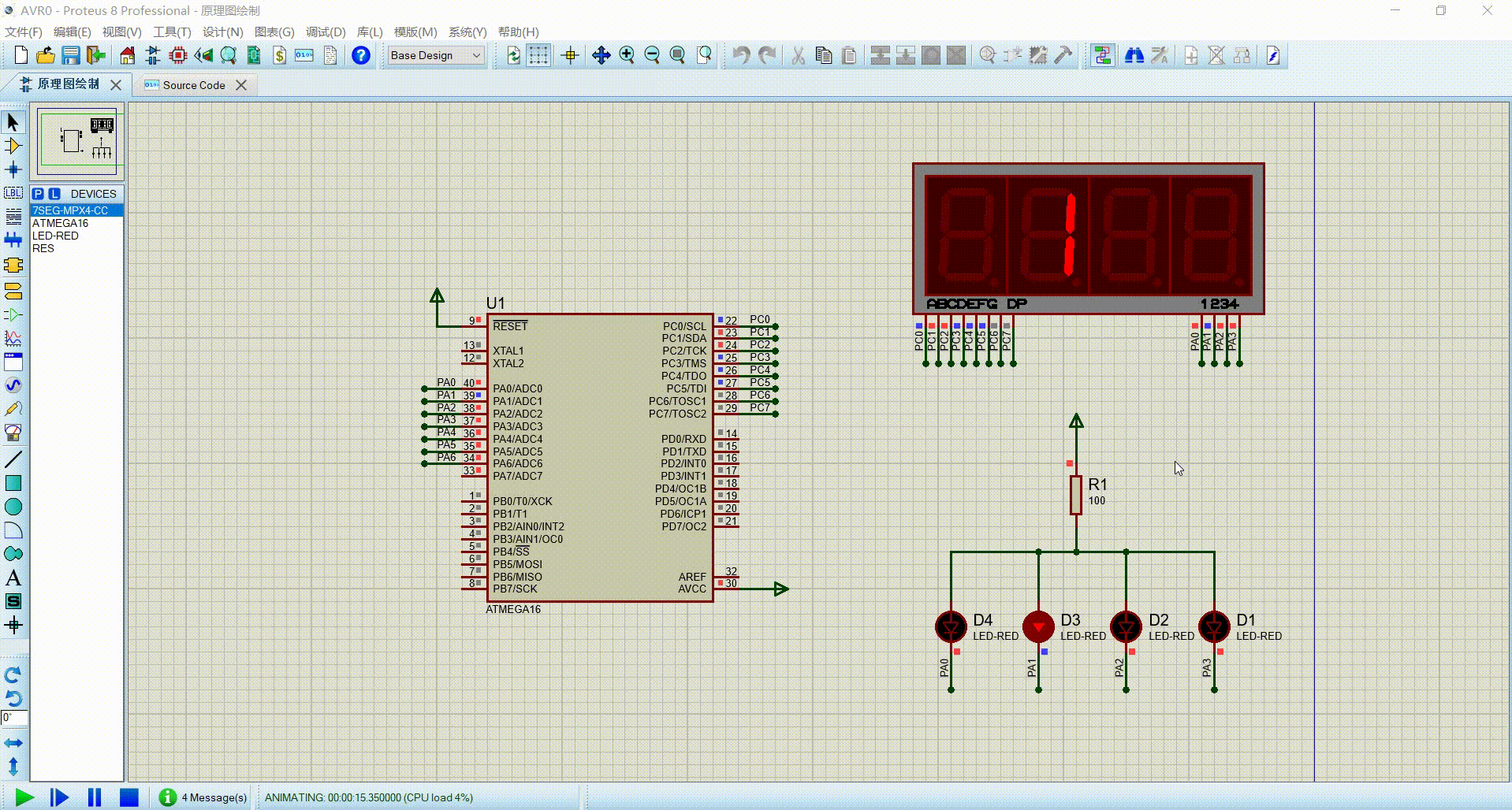Image resolution: width=1512 pixels, height=810 pixels.
Task: Select the wire label mode tool
Action: 13,192
